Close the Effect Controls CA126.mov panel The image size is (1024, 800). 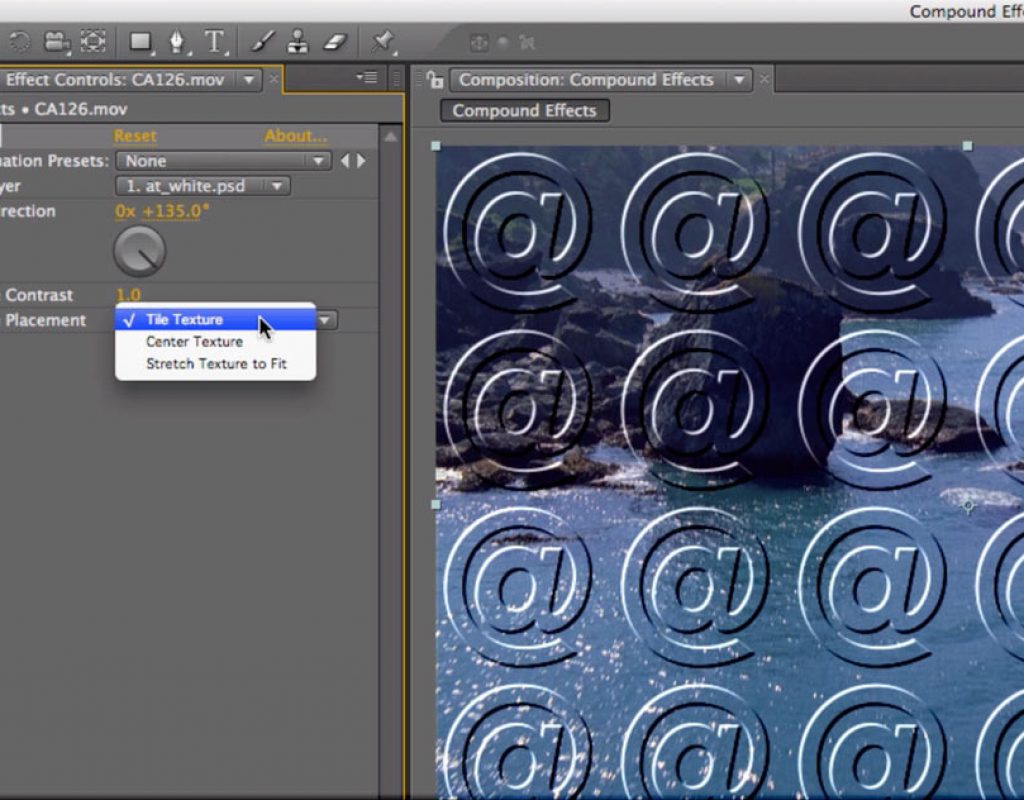[274, 80]
